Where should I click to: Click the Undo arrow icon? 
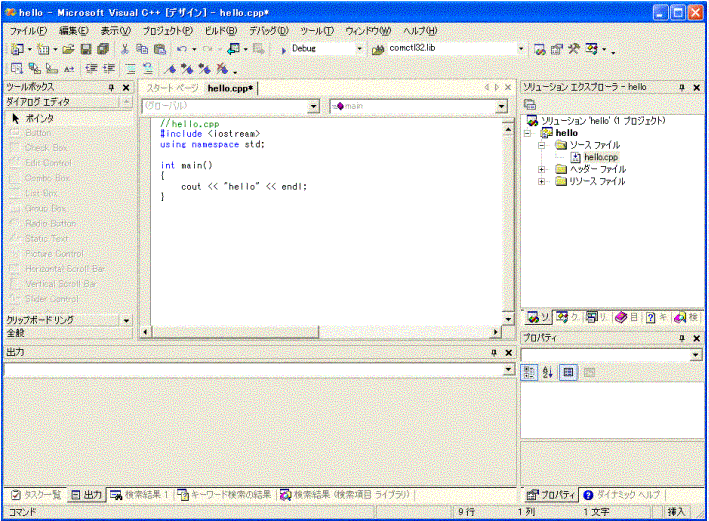pyautogui.click(x=181, y=48)
